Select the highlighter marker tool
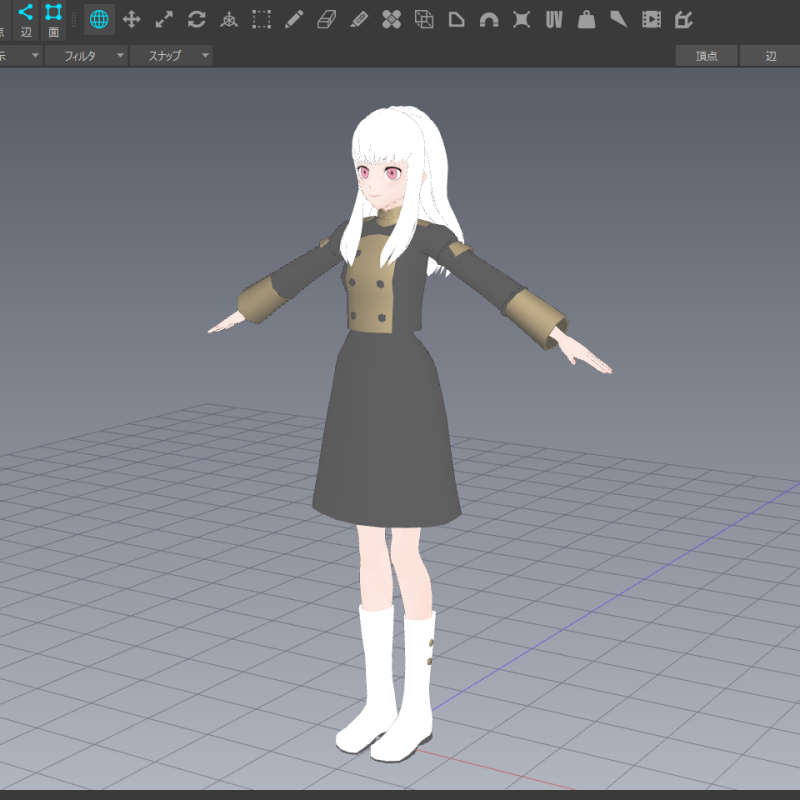This screenshot has width=800, height=800. pos(359,20)
